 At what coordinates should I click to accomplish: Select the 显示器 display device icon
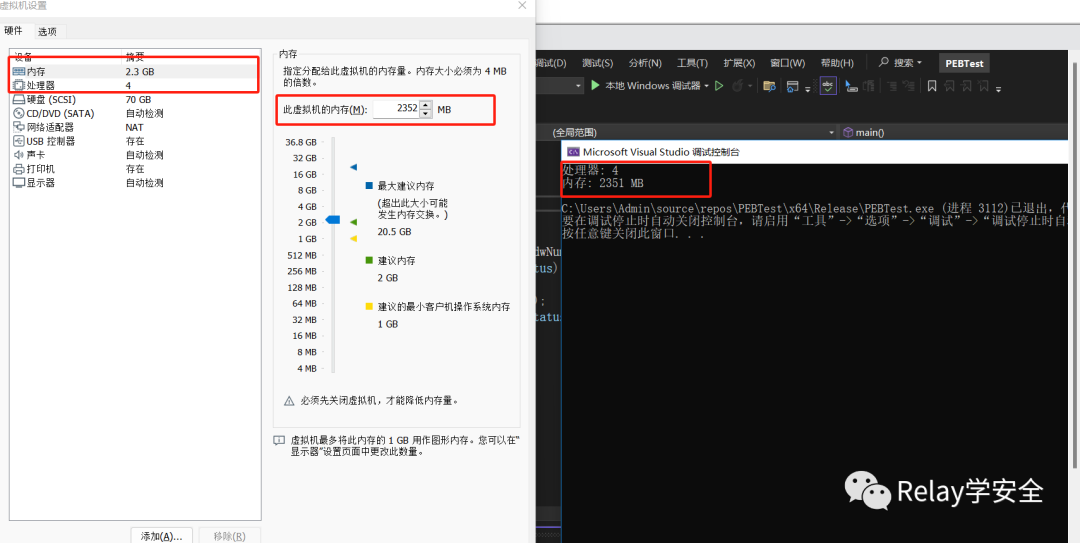(x=19, y=183)
